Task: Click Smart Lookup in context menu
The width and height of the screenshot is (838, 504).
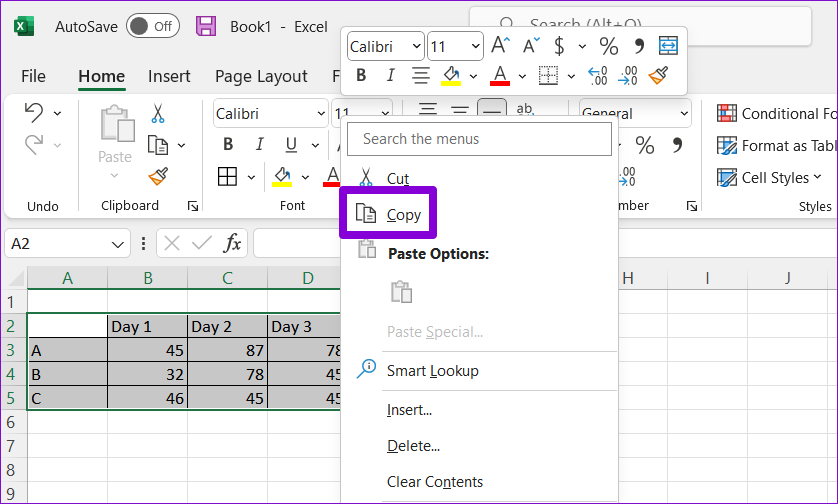Action: coord(432,371)
